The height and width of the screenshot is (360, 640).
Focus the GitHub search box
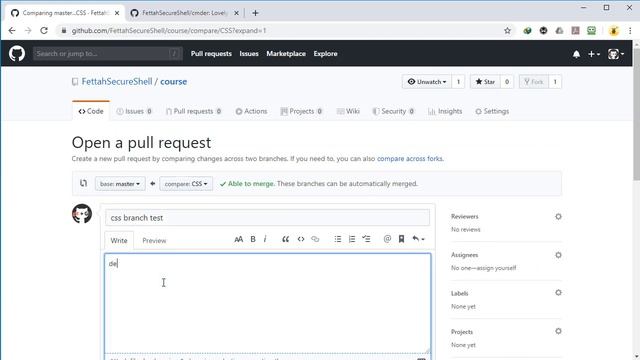click(108, 53)
